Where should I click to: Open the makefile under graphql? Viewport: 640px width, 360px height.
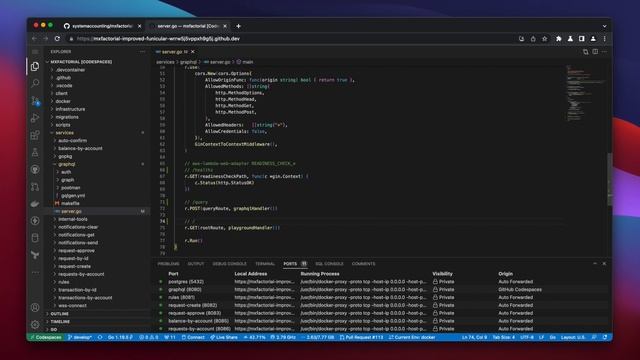coord(70,203)
